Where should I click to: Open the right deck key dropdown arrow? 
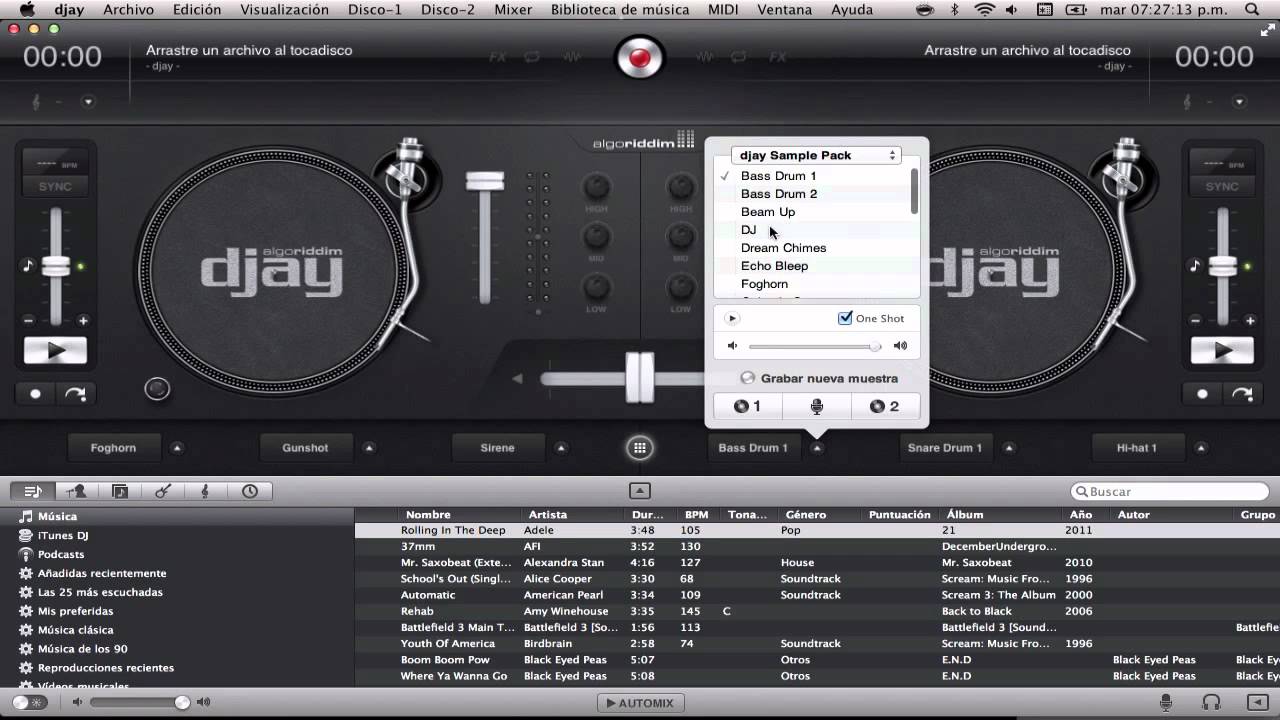(1240, 102)
